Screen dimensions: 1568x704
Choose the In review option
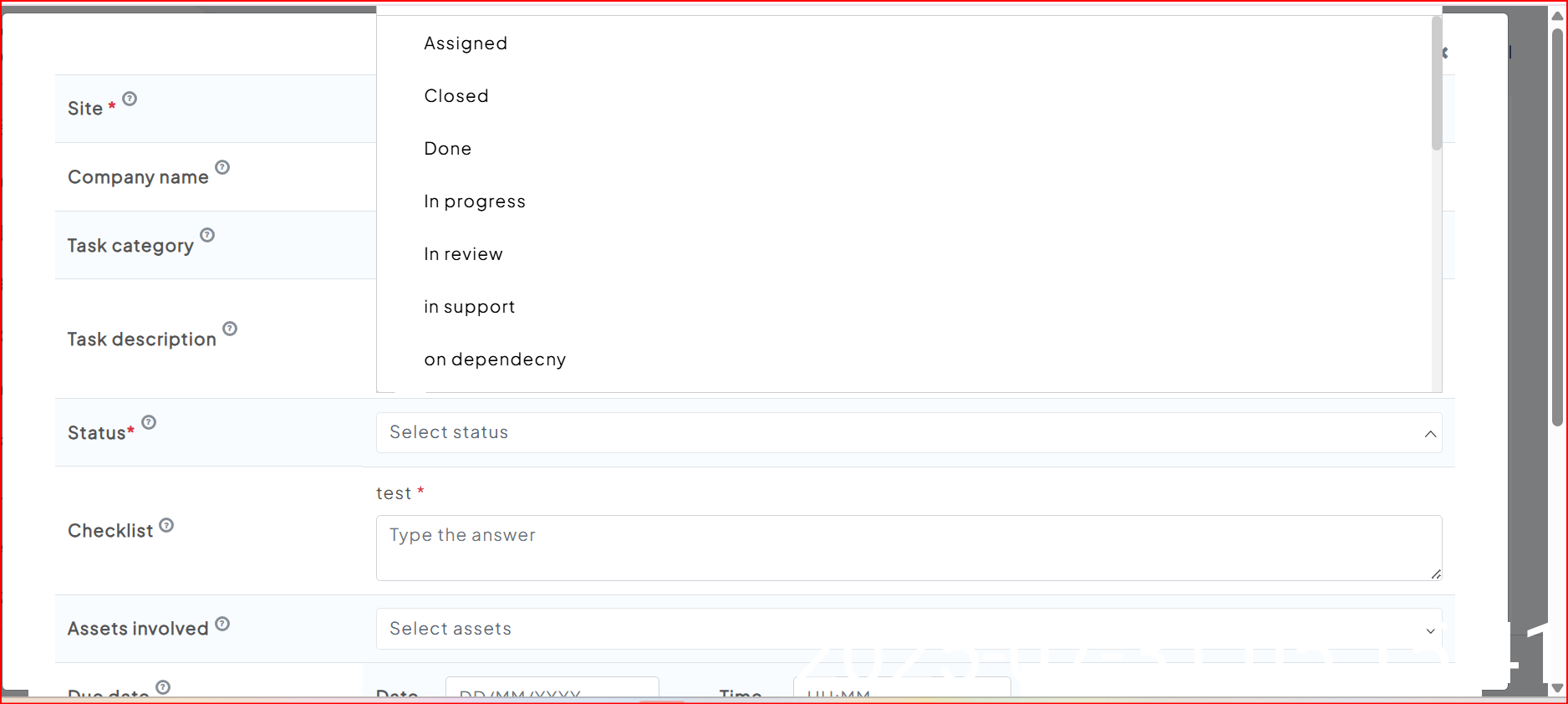coord(463,254)
